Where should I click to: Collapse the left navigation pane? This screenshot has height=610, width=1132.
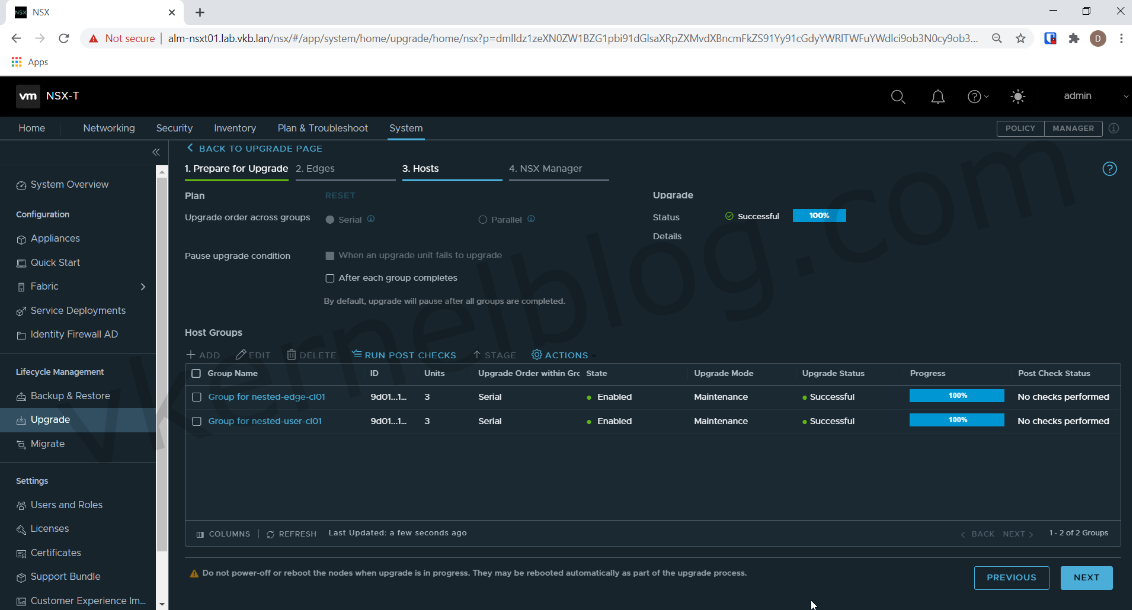[x=155, y=152]
